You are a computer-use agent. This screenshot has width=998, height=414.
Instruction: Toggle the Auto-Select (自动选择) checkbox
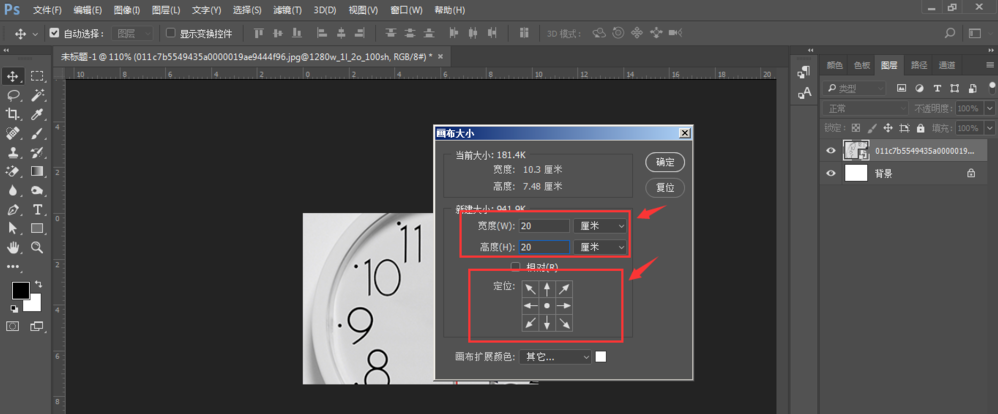point(54,33)
